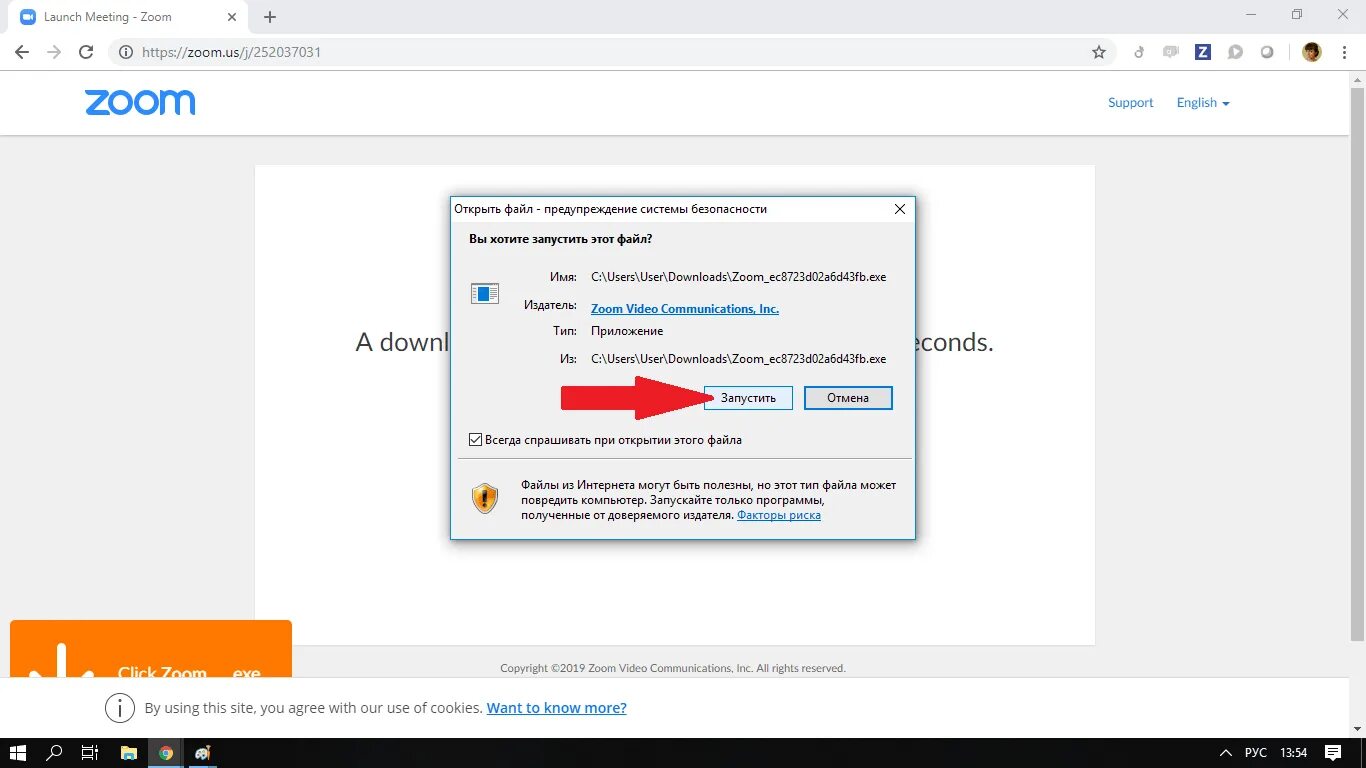
Task: Click the file path next to Из
Action: (x=738, y=358)
